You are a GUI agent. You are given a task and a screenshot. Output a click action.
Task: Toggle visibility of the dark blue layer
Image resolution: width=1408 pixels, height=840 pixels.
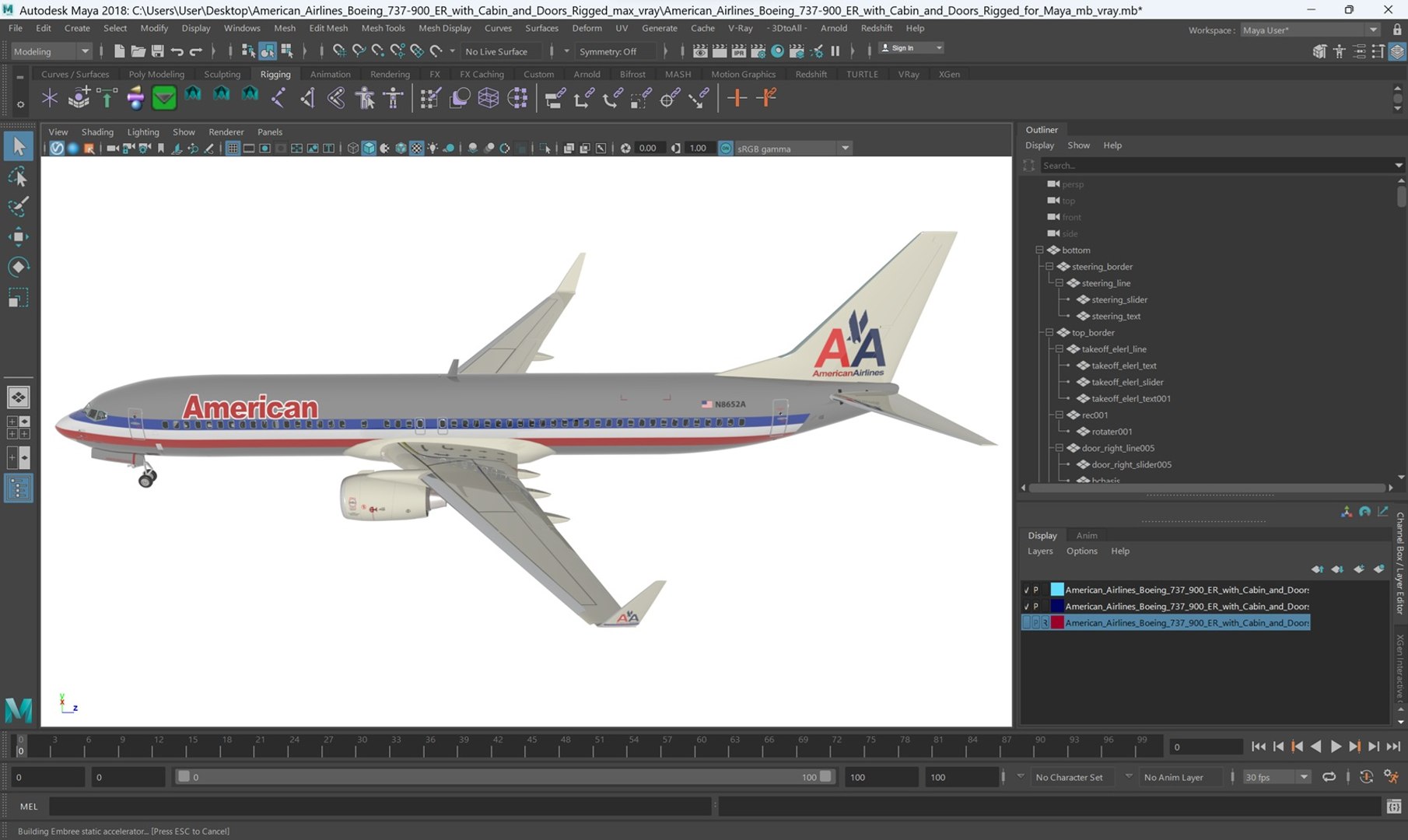click(x=1026, y=606)
